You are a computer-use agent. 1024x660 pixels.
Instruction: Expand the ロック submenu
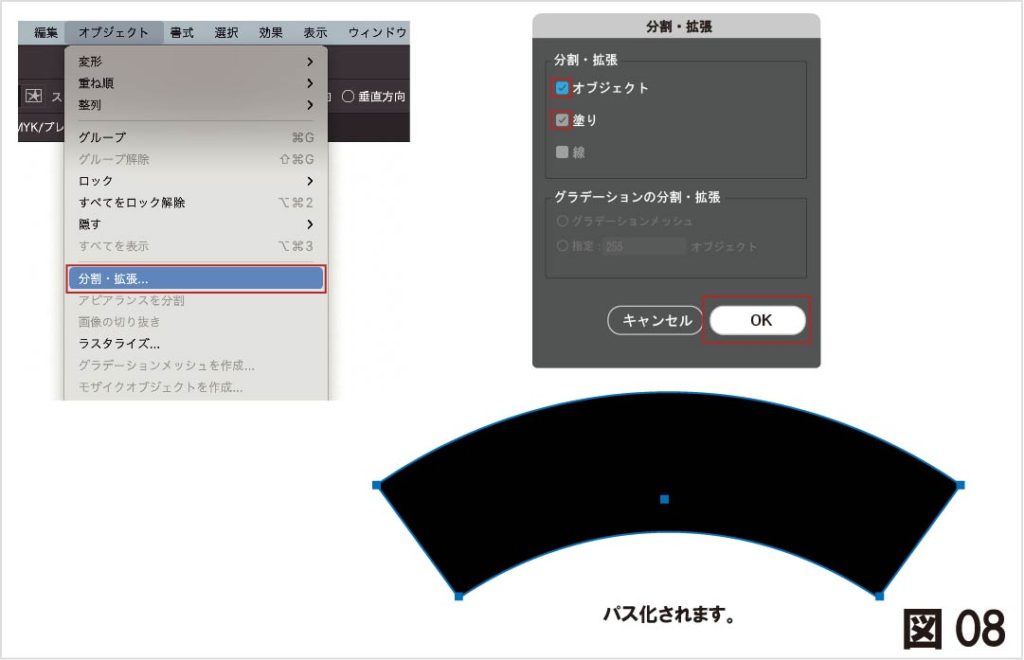pyautogui.click(x=195, y=181)
